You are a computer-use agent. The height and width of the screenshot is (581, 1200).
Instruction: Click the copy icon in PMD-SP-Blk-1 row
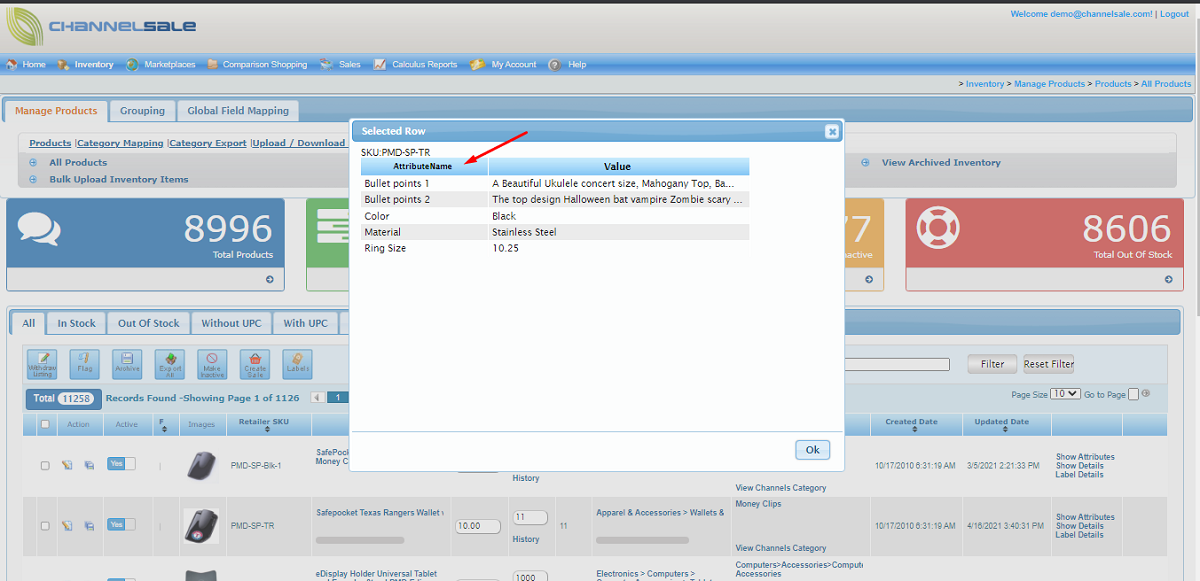click(89, 465)
